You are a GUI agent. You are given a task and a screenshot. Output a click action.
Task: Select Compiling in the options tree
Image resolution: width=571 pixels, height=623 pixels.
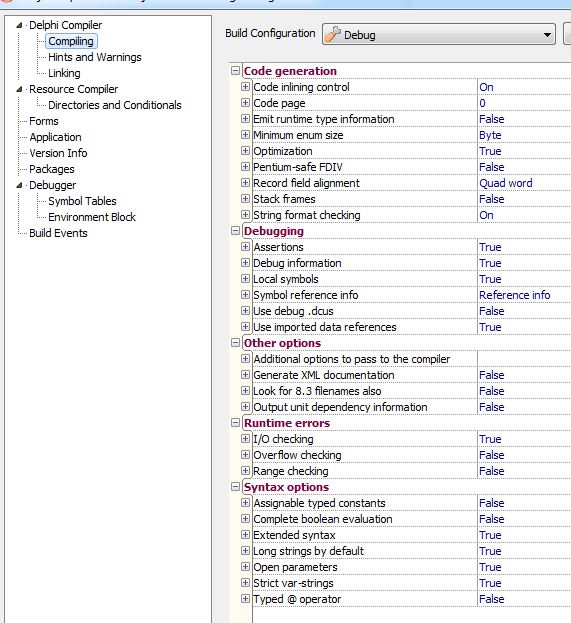[71, 41]
